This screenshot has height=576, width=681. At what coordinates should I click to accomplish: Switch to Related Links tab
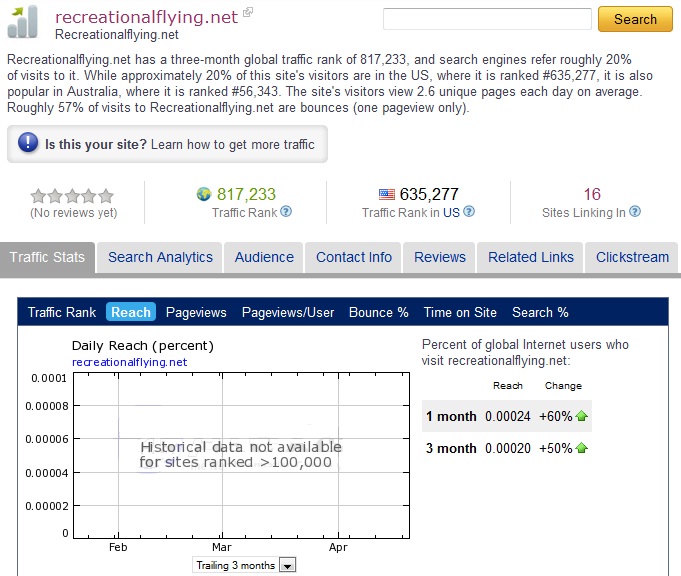pos(530,257)
